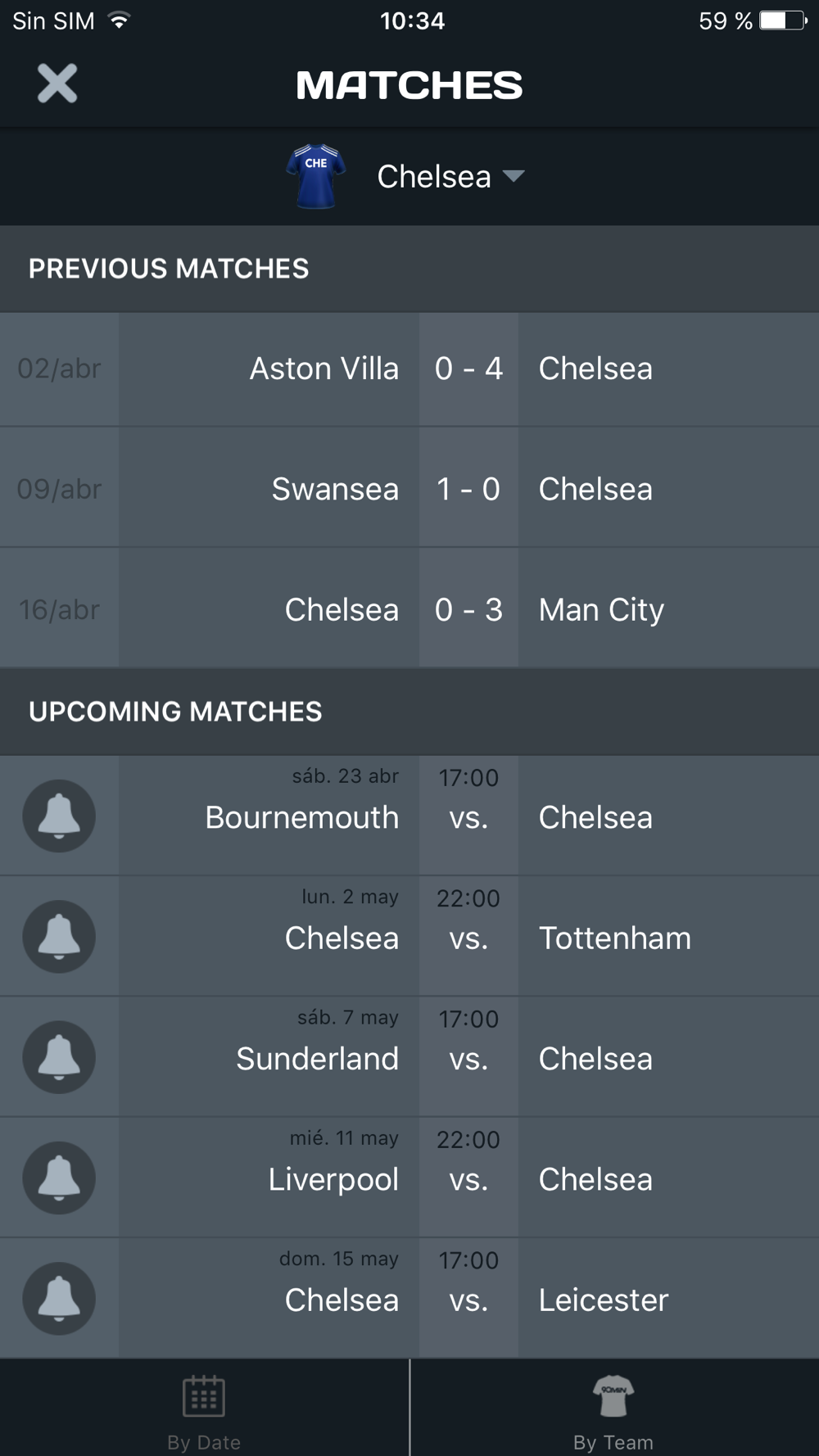Tap the Wi-Fi status icon

[x=120, y=20]
